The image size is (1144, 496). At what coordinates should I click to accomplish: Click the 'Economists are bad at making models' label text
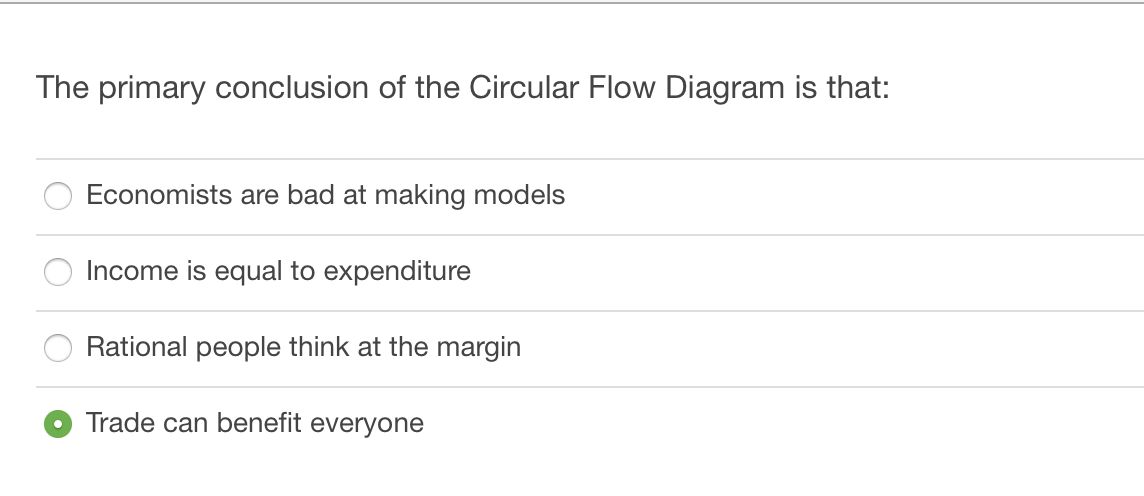pos(325,195)
